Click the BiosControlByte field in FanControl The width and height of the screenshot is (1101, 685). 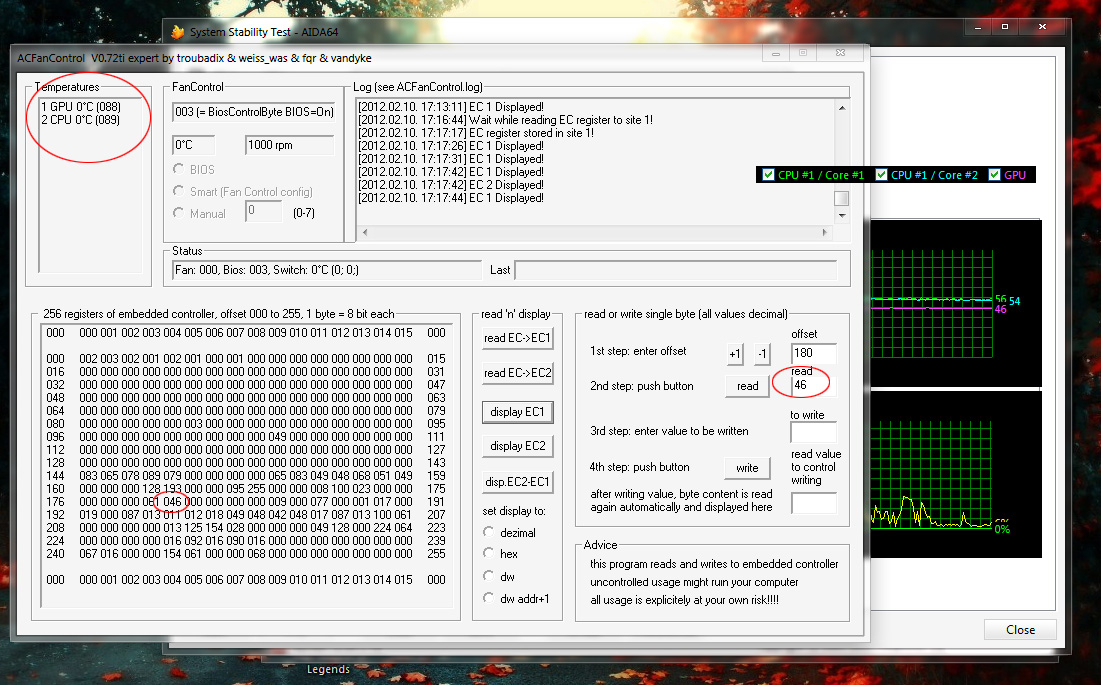(253, 112)
